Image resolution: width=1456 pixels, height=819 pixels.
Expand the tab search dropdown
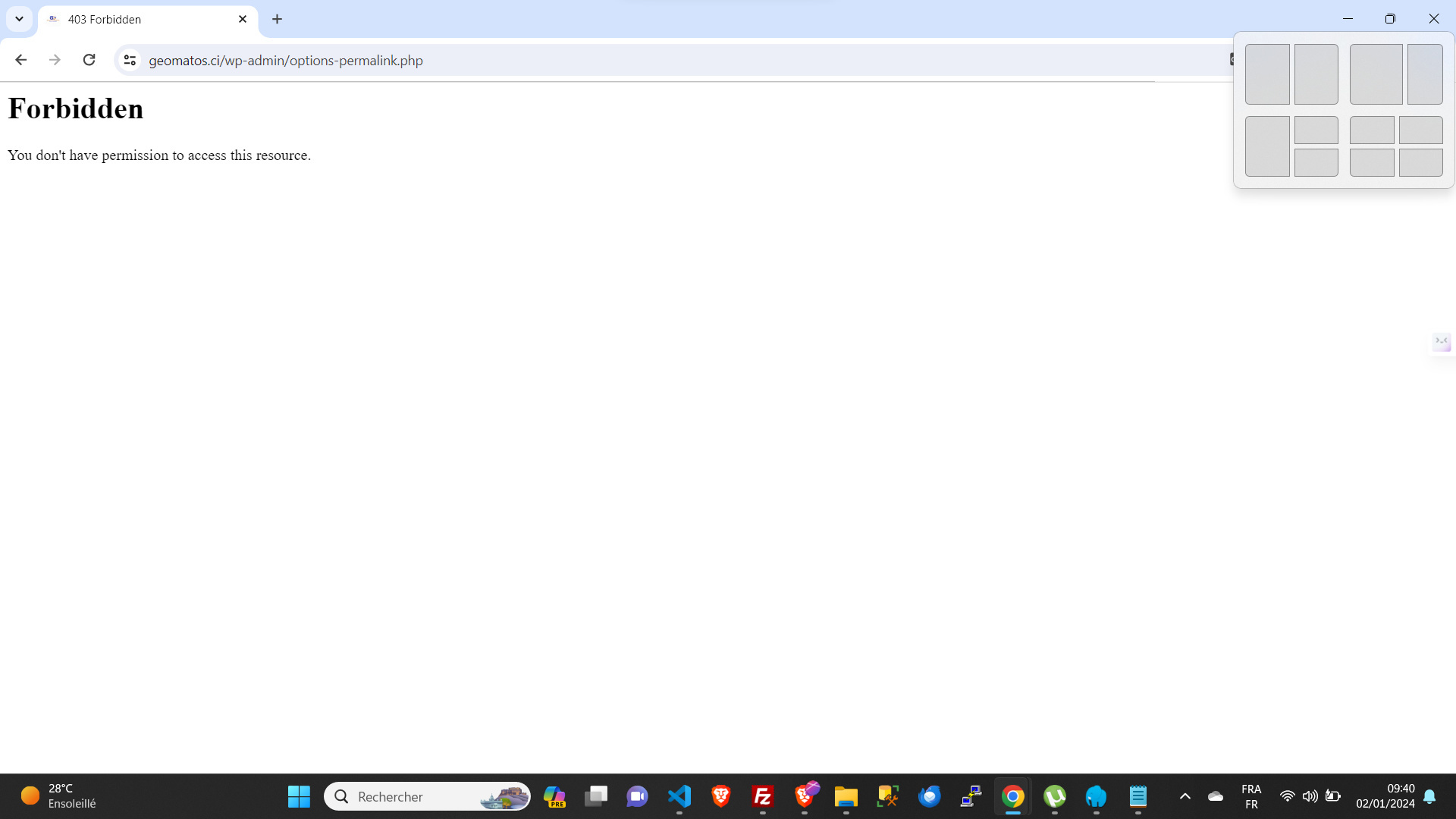pos(19,19)
